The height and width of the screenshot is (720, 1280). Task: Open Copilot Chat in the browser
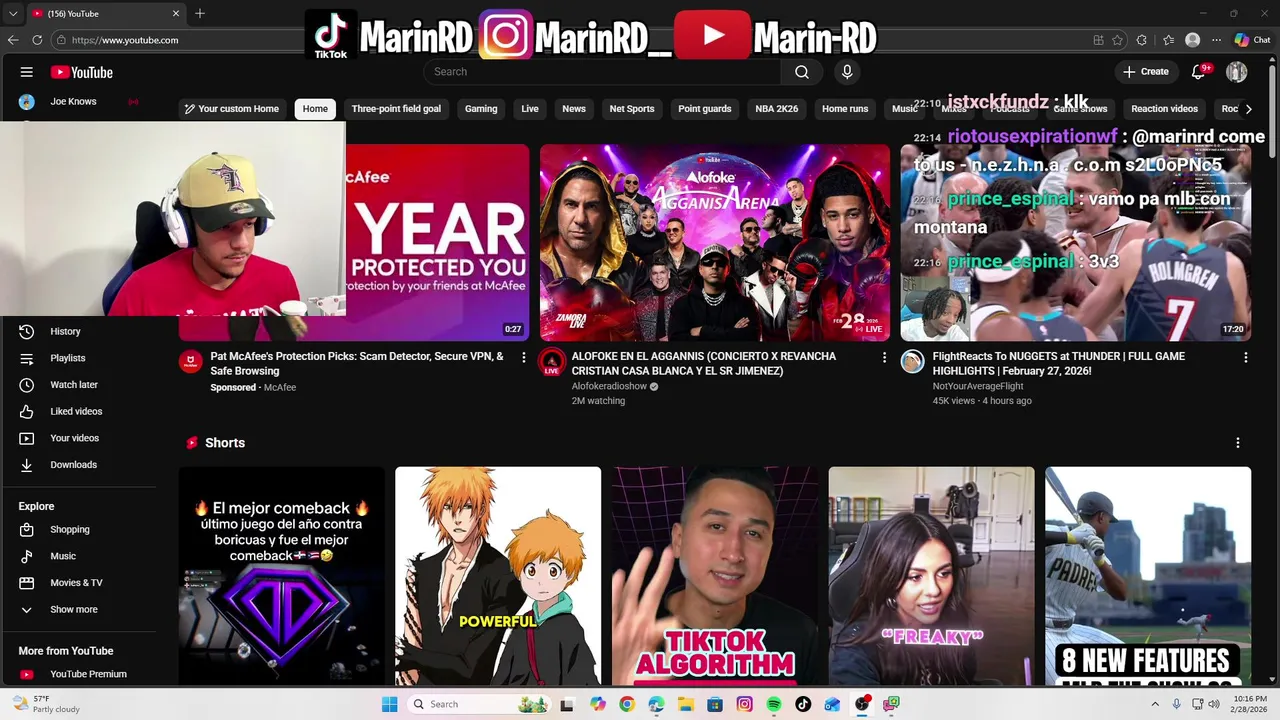[1252, 40]
